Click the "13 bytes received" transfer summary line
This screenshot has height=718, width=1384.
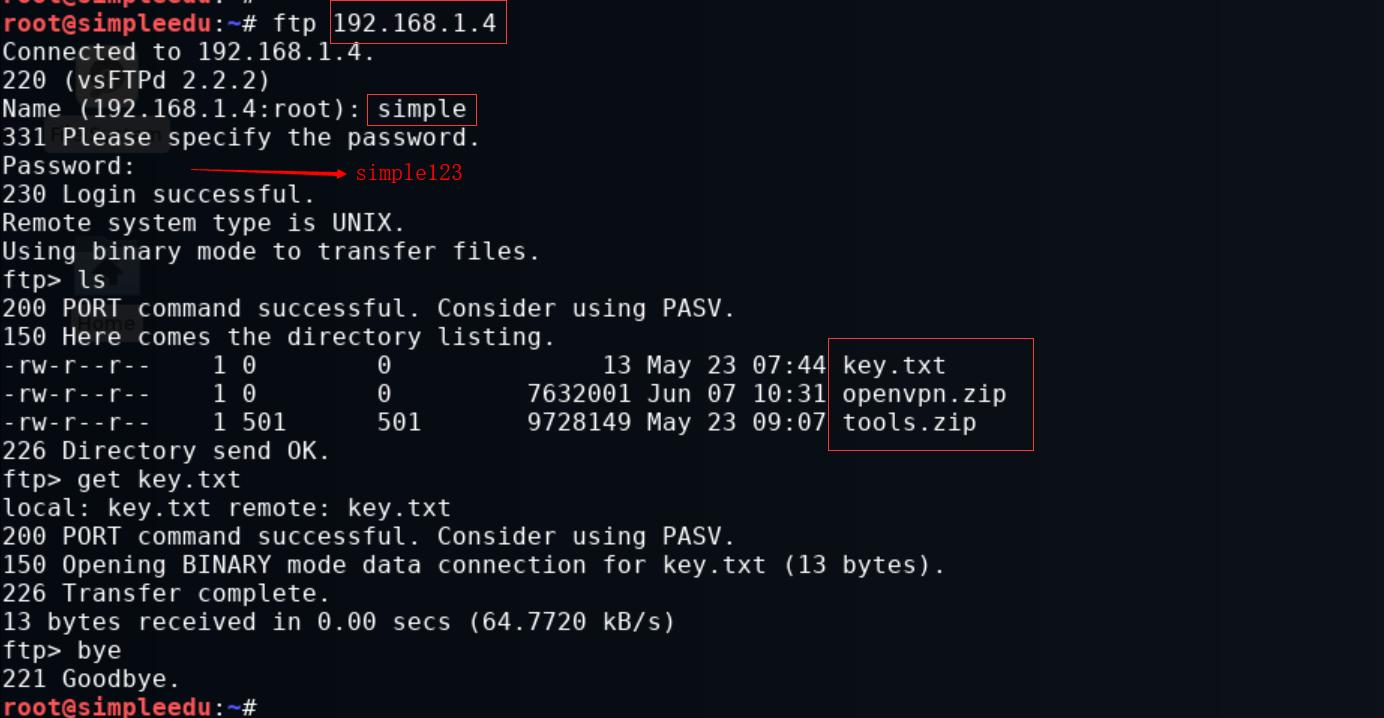pyautogui.click(x=338, y=622)
